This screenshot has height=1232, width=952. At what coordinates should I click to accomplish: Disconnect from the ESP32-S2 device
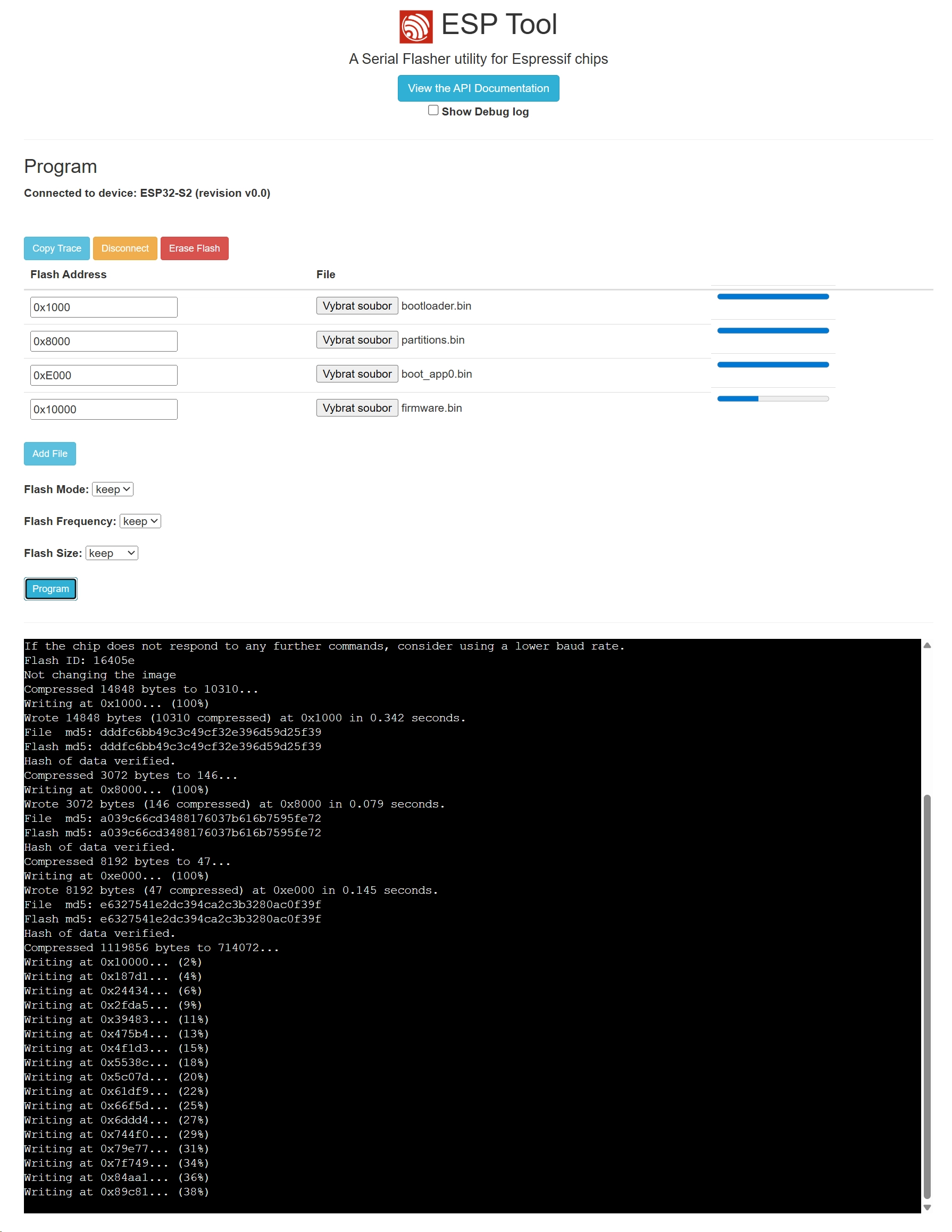[x=124, y=248]
